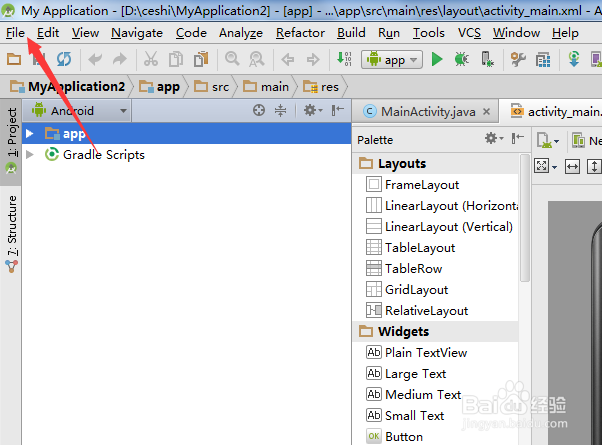The width and height of the screenshot is (602, 445).
Task: Click the Find magnifier icon
Action: 232,60
